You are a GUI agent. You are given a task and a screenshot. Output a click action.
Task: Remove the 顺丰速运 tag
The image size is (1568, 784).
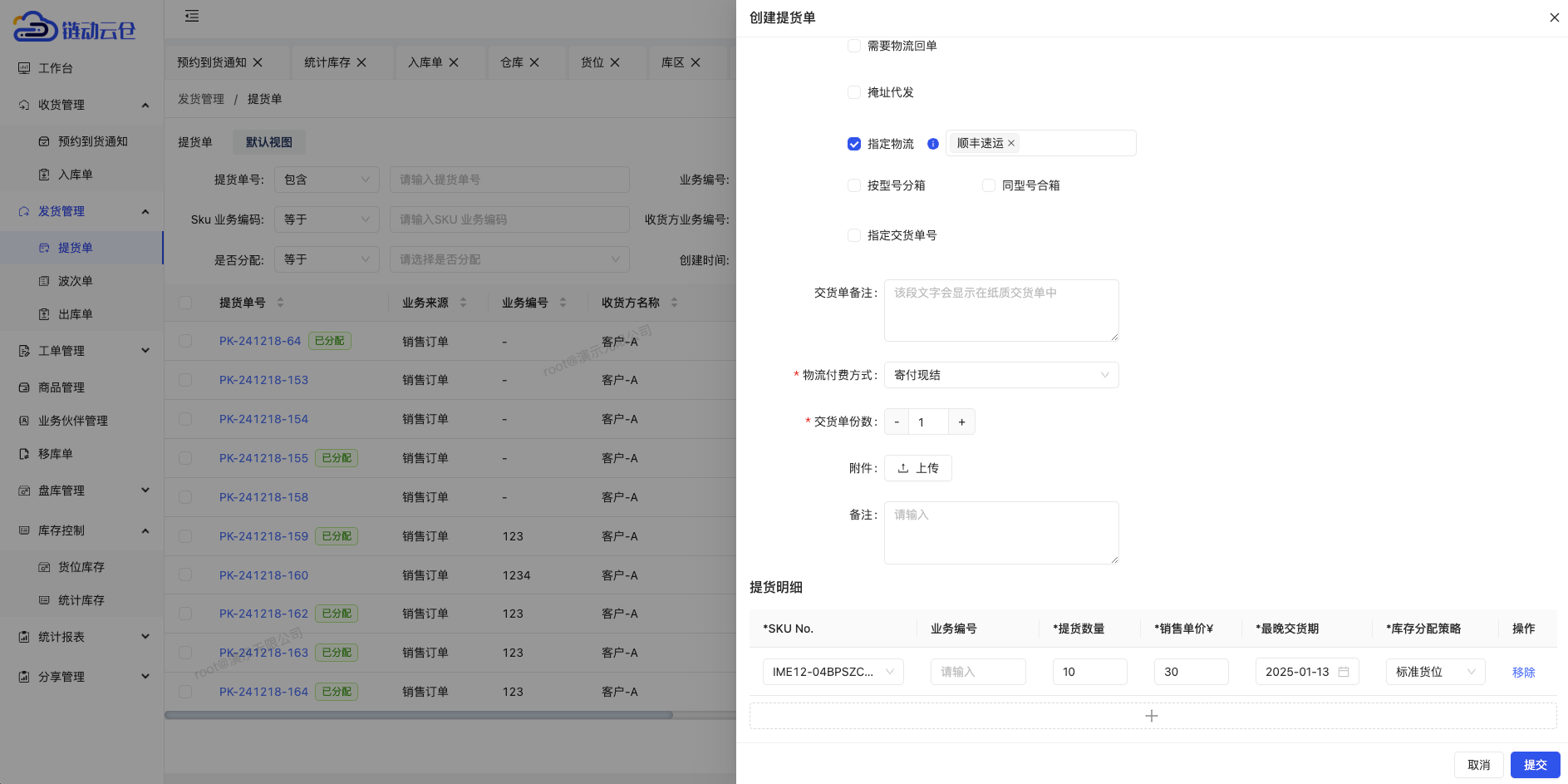[x=1011, y=144]
